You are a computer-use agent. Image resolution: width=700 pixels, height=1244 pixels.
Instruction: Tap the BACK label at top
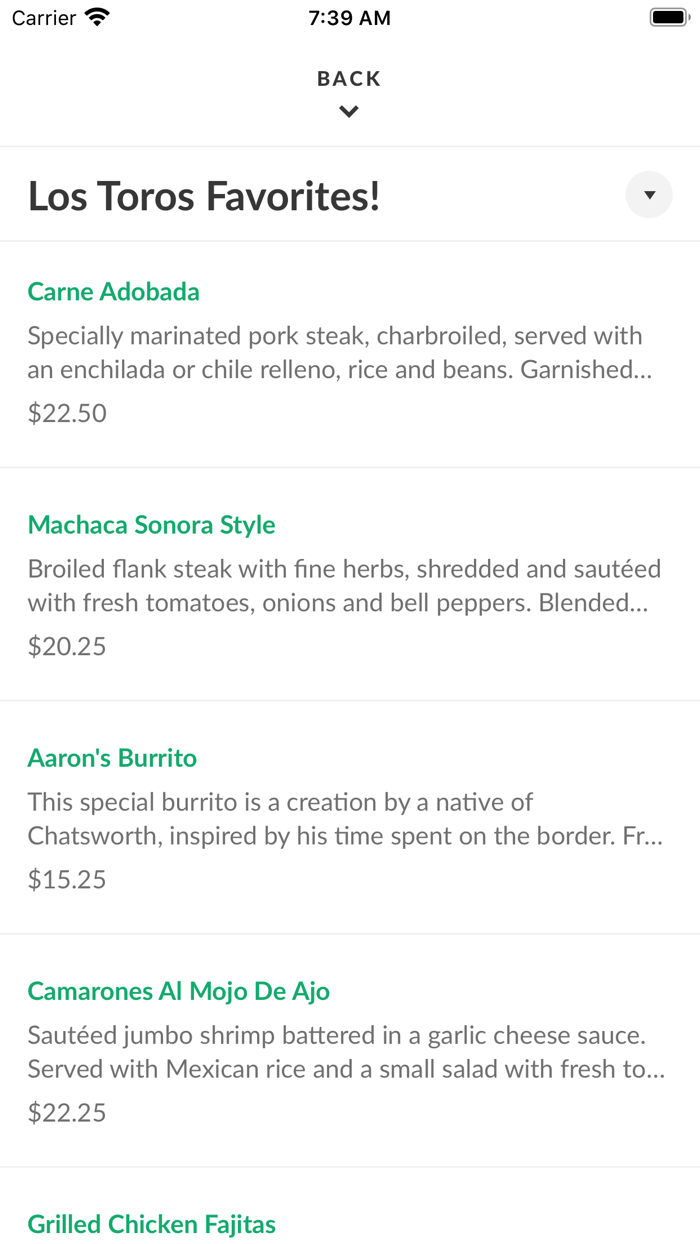pyautogui.click(x=349, y=79)
